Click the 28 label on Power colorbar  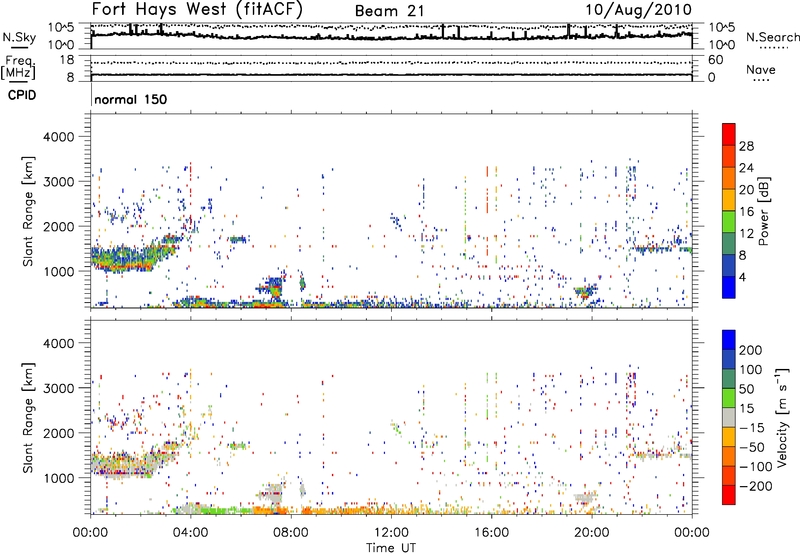[746, 146]
